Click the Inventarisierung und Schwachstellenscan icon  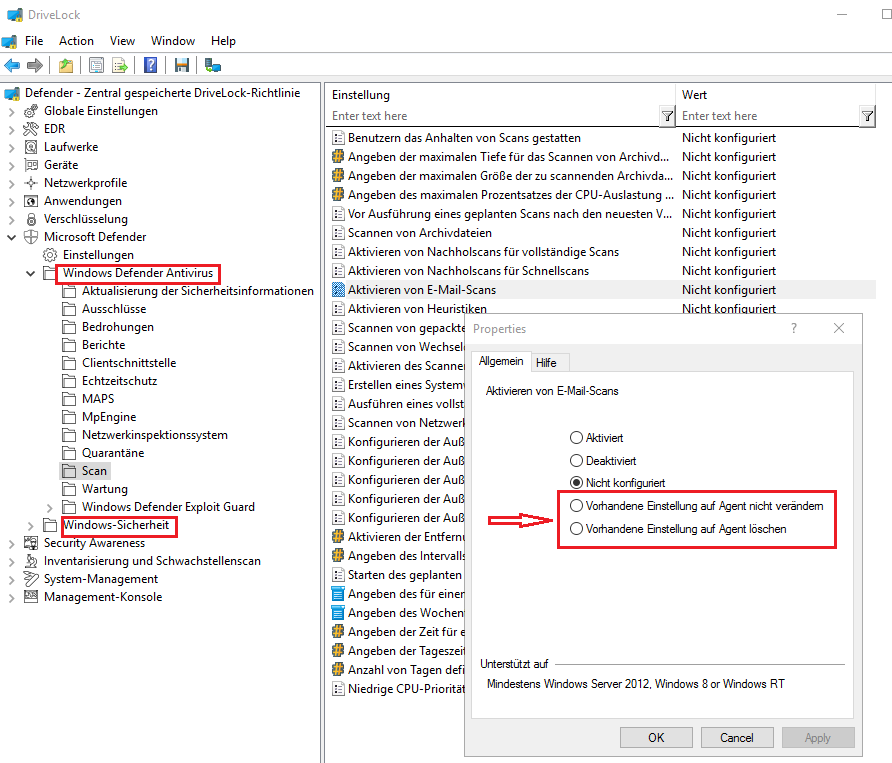(x=31, y=561)
